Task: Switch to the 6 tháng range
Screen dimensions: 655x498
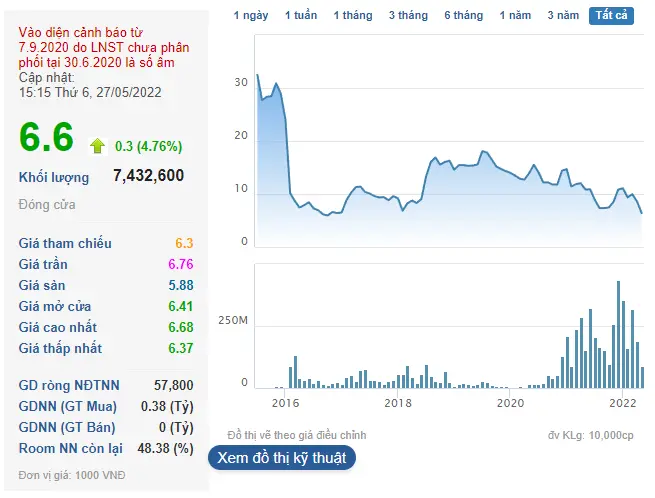Action: [463, 16]
